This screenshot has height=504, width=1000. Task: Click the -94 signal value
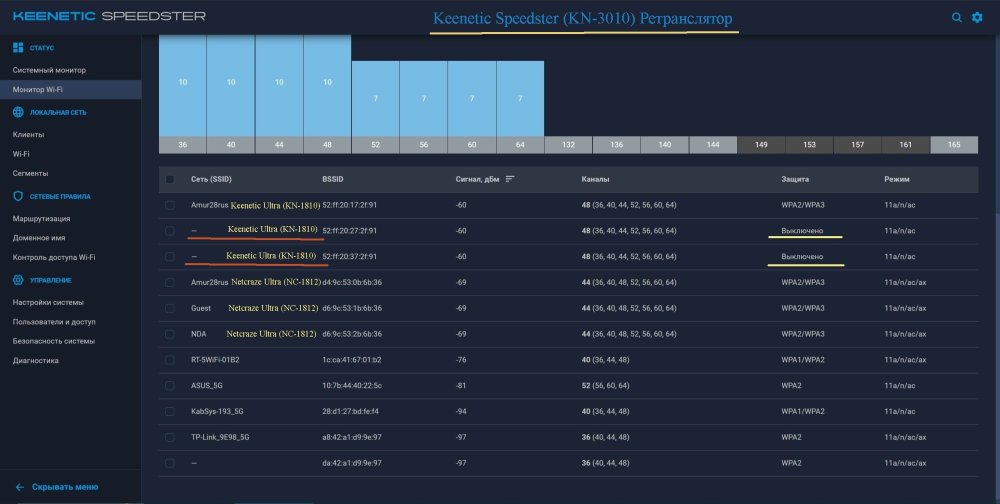pos(460,411)
